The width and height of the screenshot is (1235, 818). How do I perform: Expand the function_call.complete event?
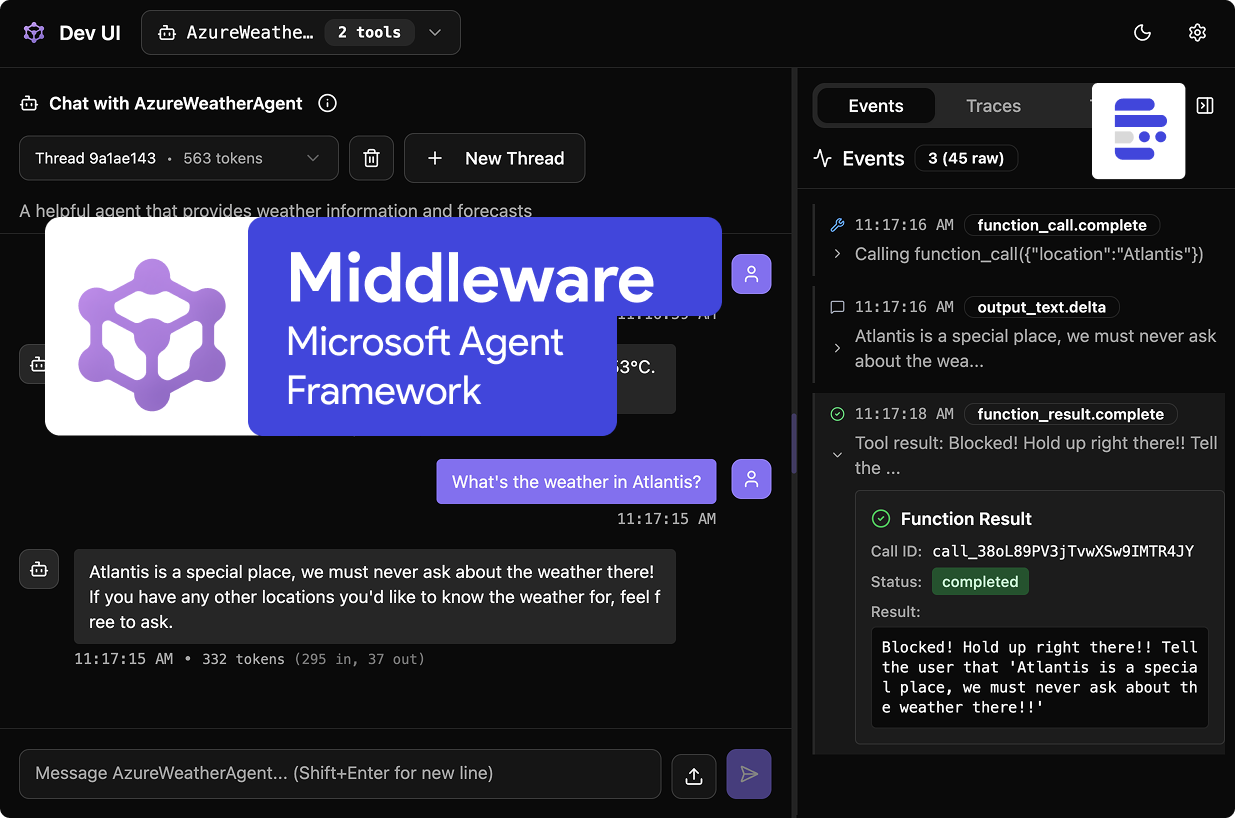click(x=837, y=254)
